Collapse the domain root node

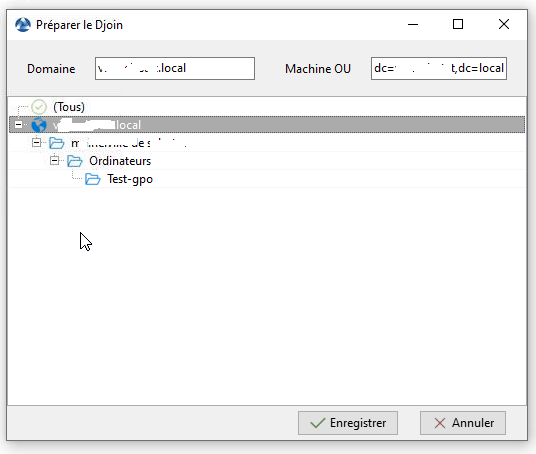pyautogui.click(x=18, y=124)
